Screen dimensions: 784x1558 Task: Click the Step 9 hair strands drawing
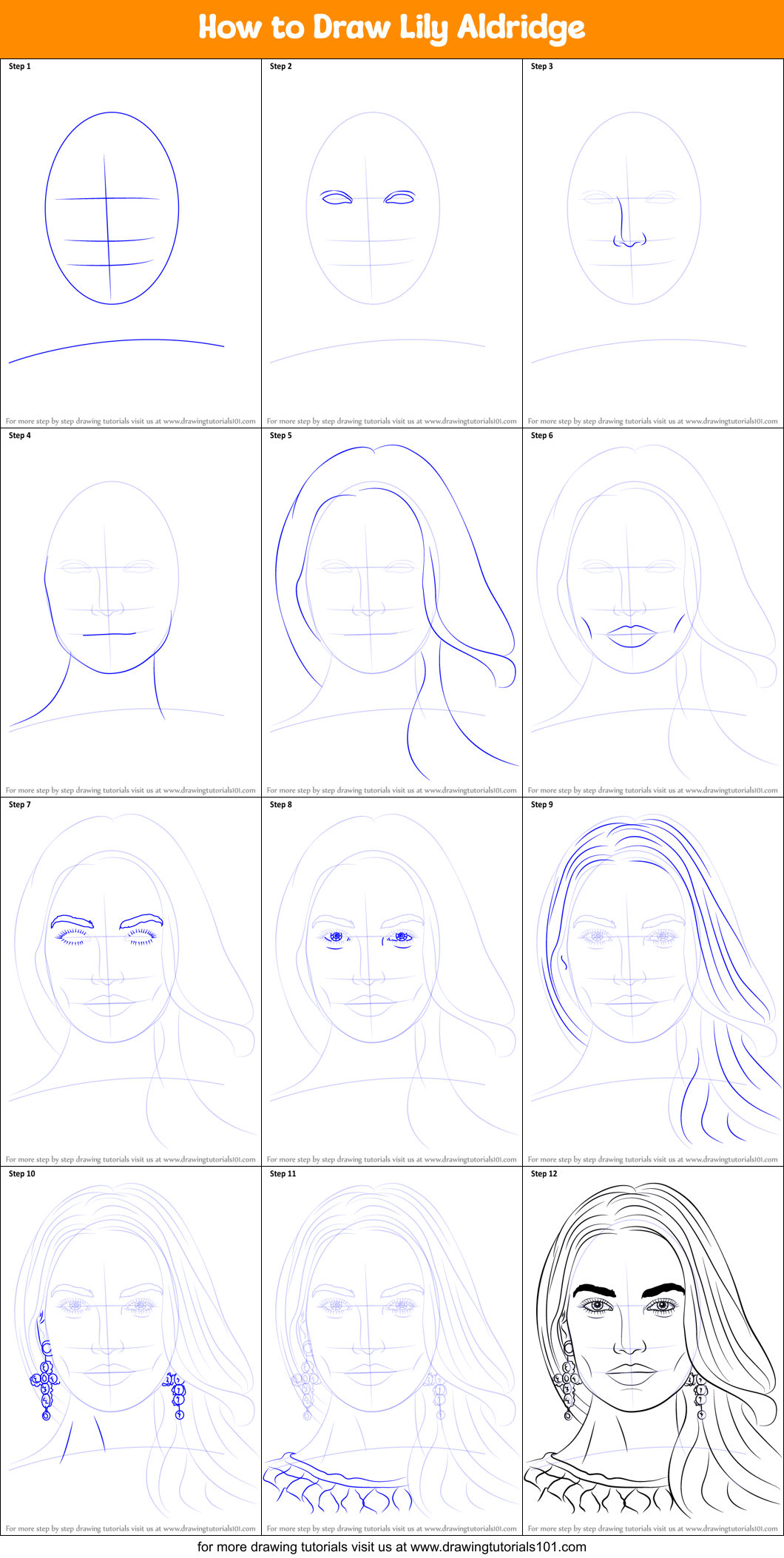[651, 977]
